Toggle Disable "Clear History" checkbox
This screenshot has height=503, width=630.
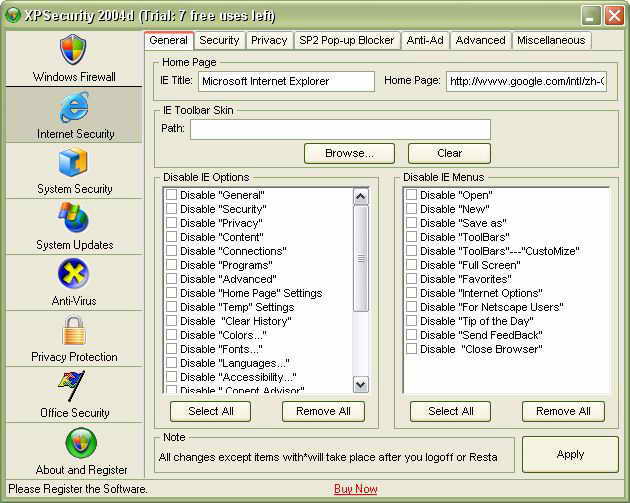(x=172, y=321)
